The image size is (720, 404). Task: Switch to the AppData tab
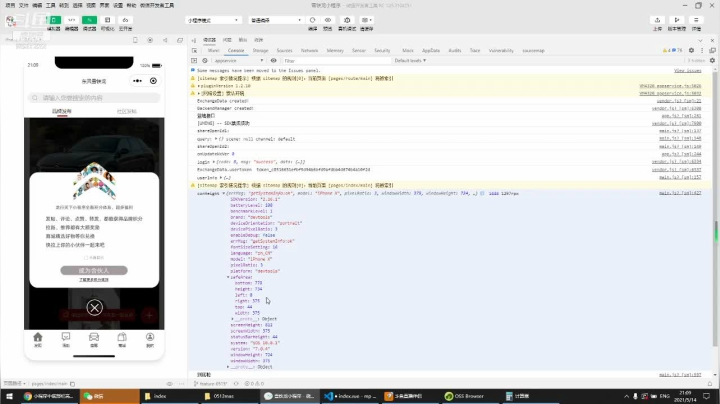click(431, 50)
